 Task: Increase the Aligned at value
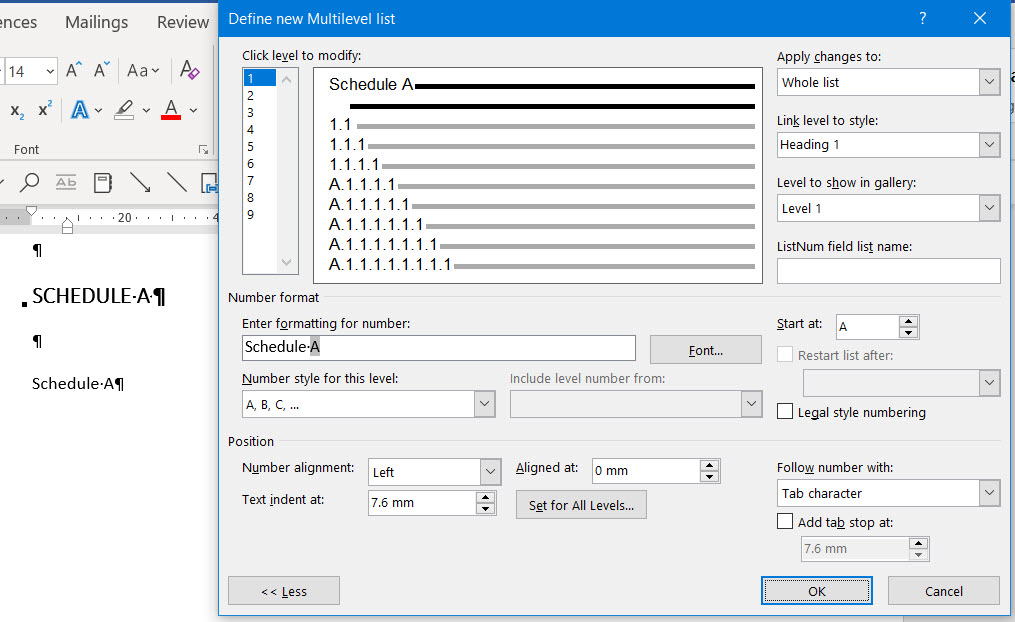pyautogui.click(x=709, y=465)
